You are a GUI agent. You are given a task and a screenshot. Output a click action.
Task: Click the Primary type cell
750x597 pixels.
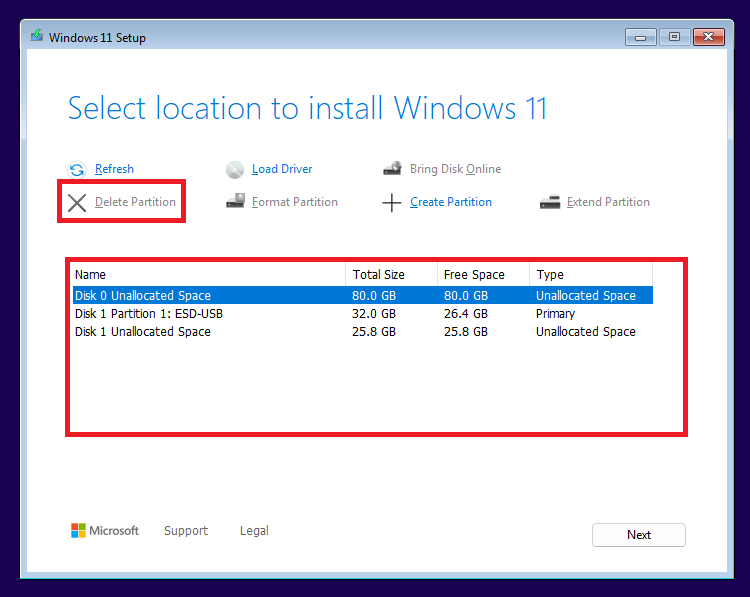555,314
